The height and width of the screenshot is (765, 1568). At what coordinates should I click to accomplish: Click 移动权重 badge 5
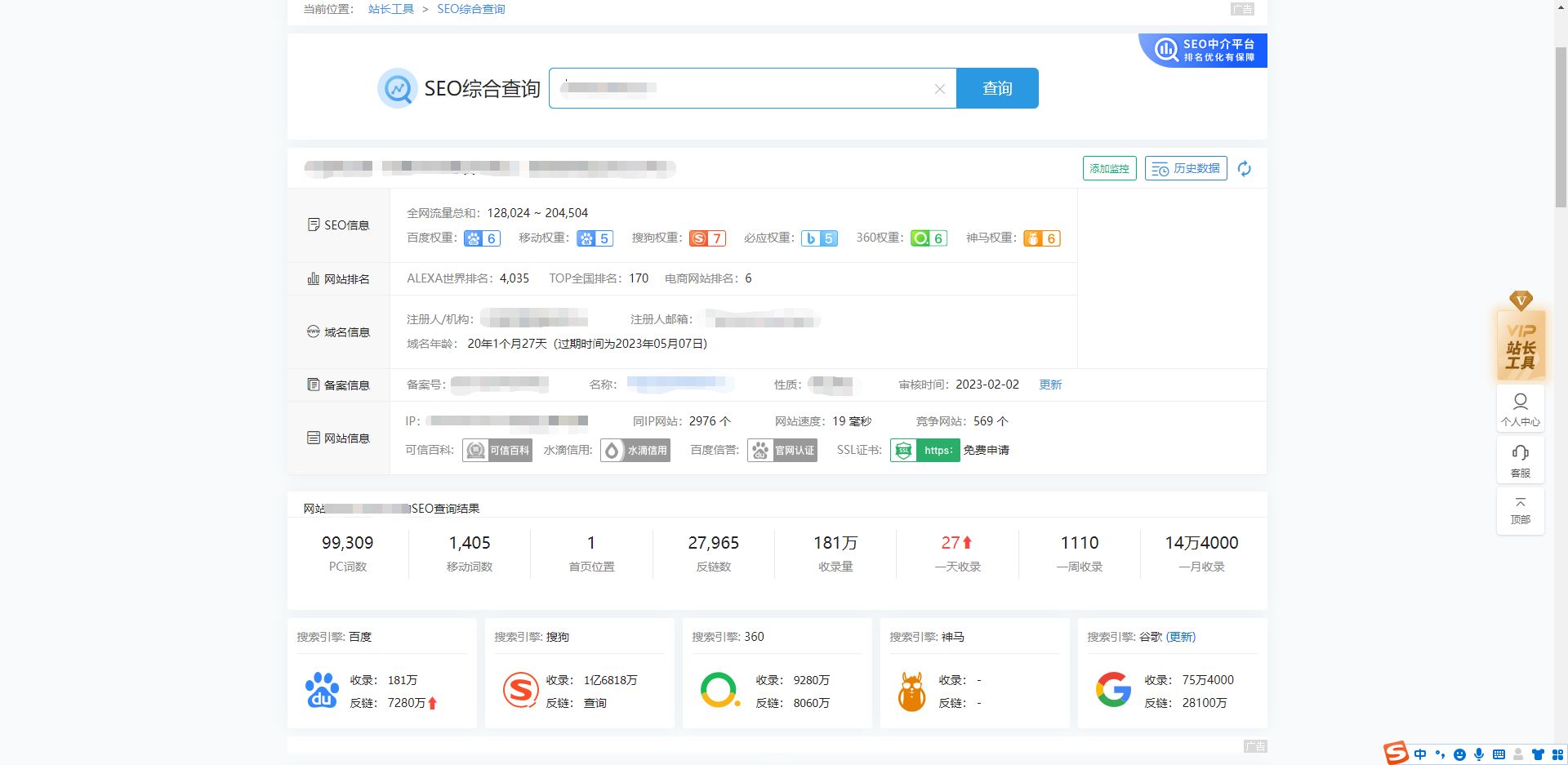click(595, 238)
